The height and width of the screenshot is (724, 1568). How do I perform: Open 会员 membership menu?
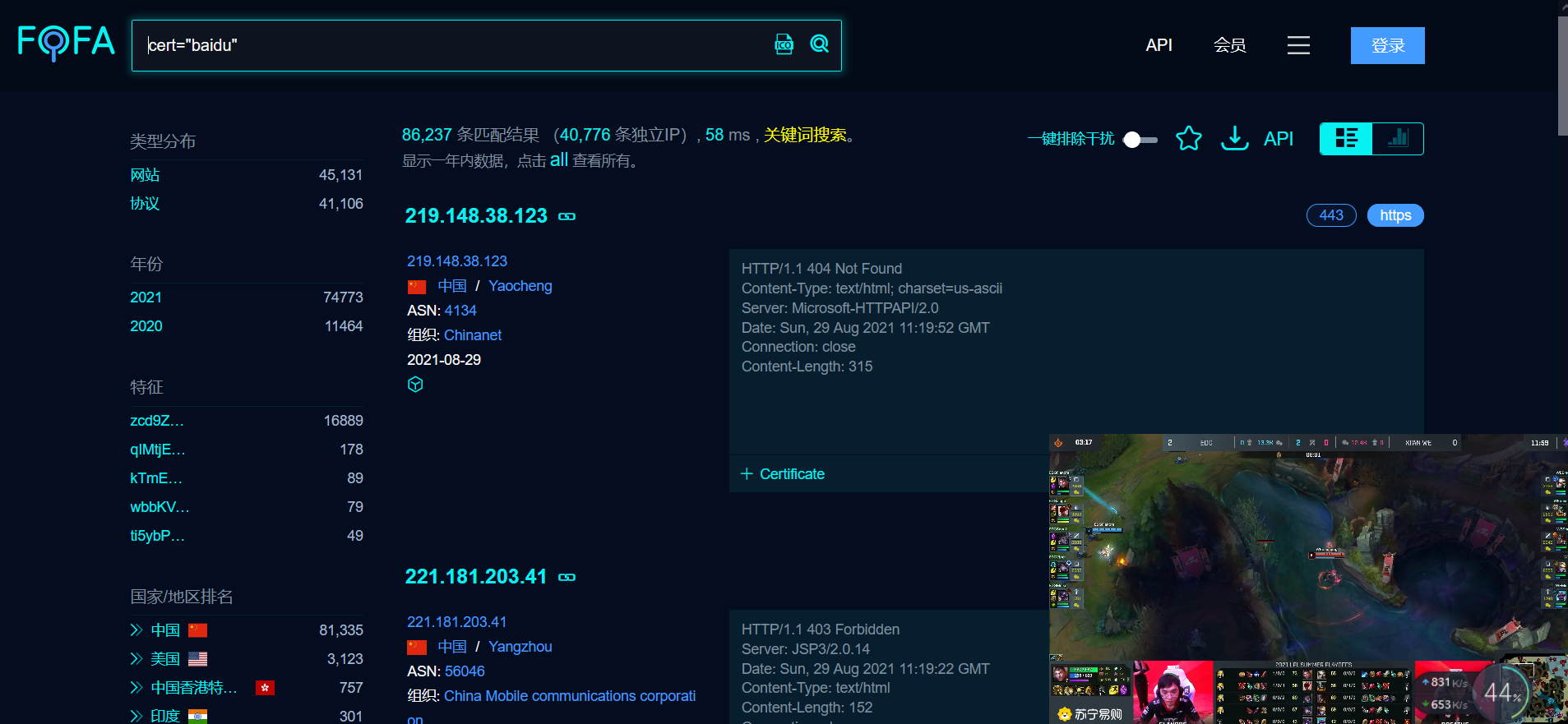[x=1229, y=45]
